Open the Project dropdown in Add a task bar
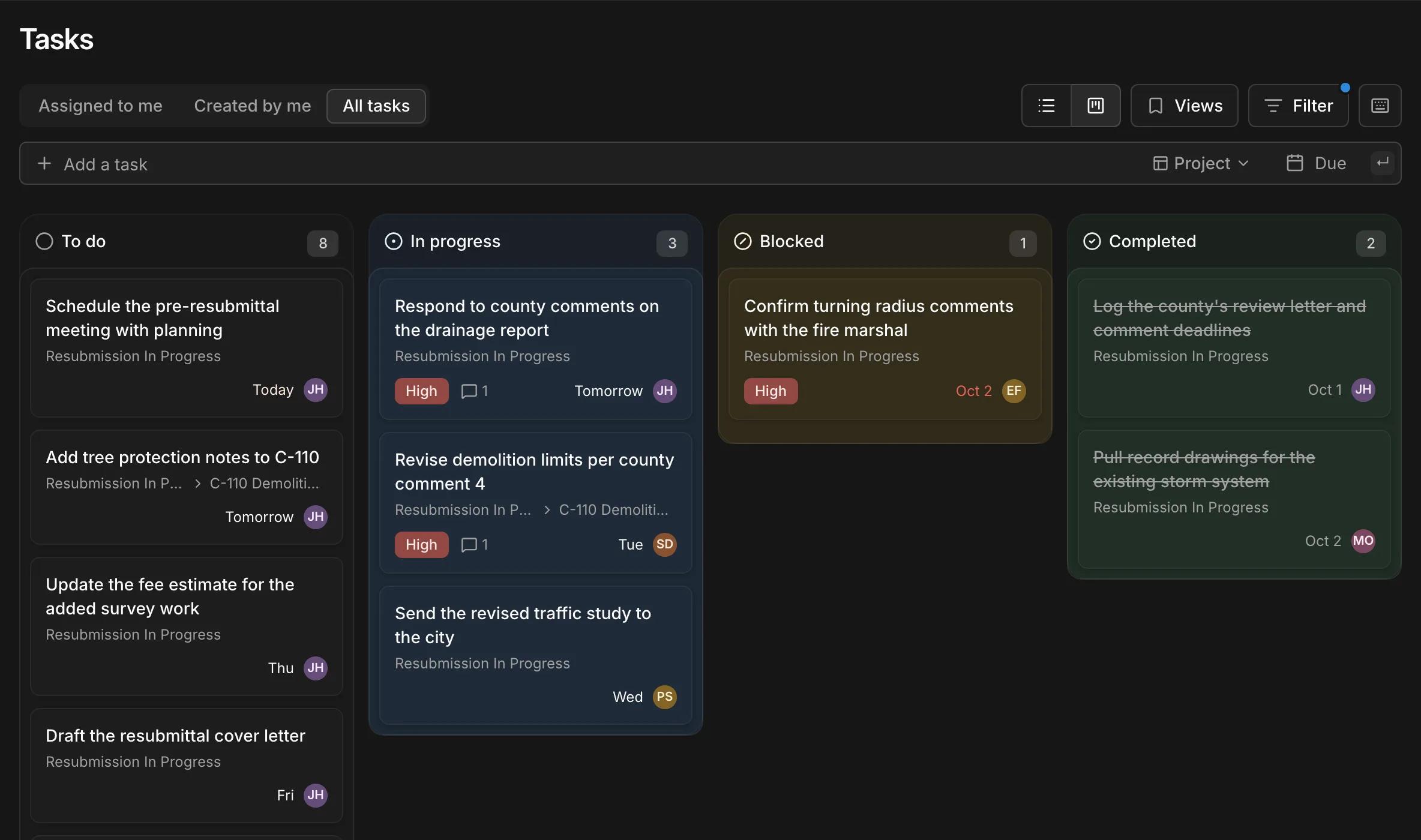The image size is (1421, 840). (1201, 163)
